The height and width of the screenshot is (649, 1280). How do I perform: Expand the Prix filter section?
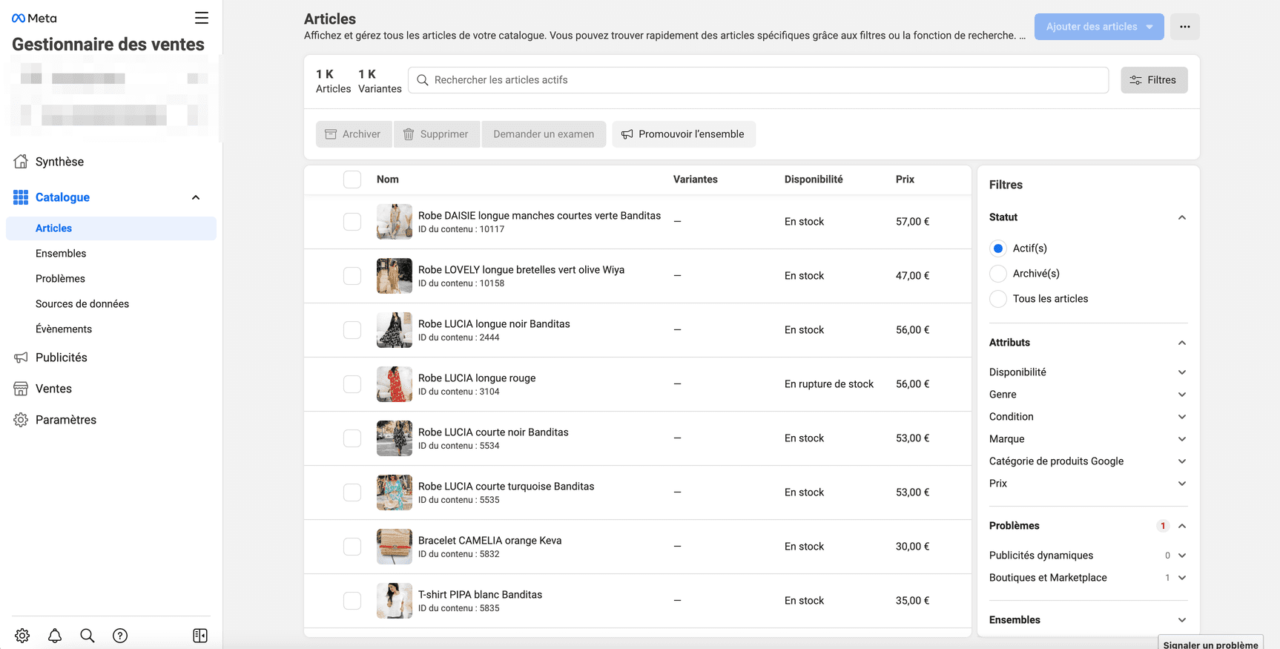click(x=1182, y=483)
